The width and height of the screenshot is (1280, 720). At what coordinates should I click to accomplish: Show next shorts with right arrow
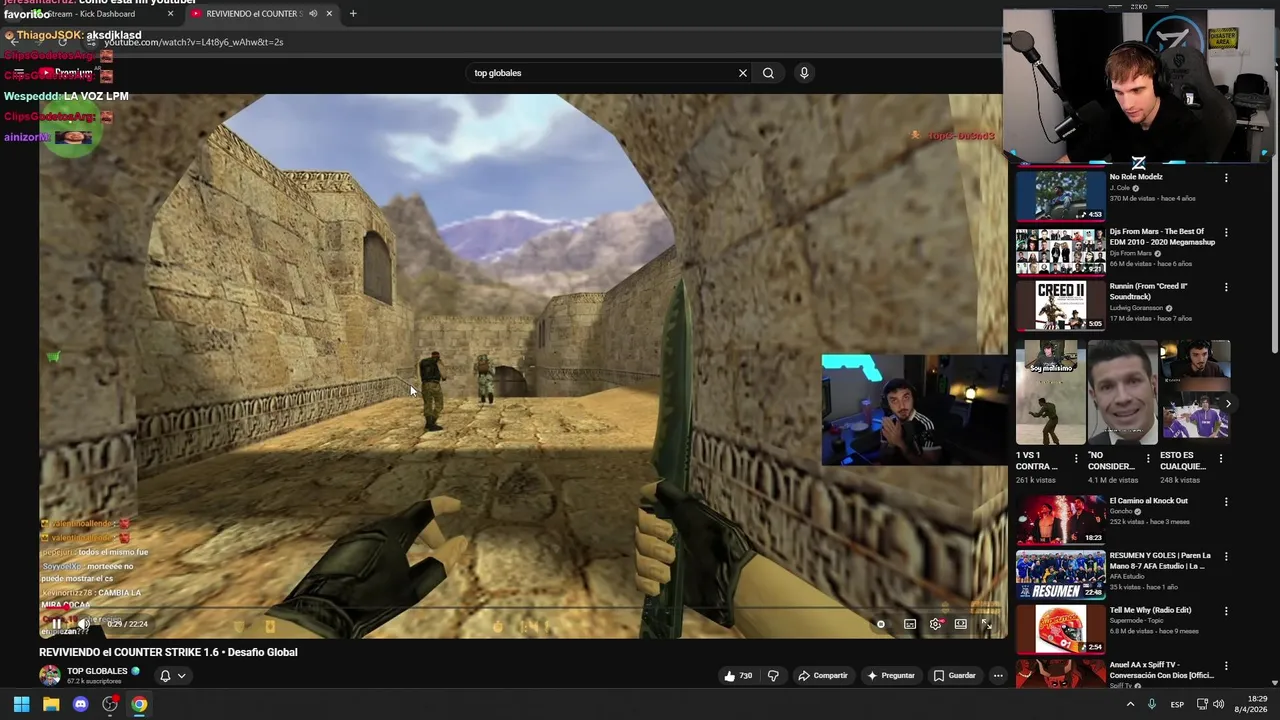1228,404
